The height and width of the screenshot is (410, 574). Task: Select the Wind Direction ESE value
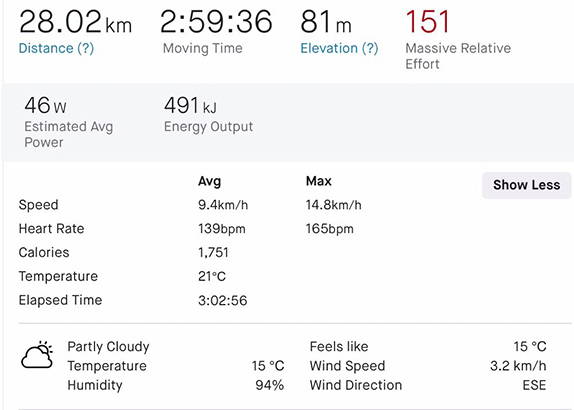pyautogui.click(x=534, y=385)
